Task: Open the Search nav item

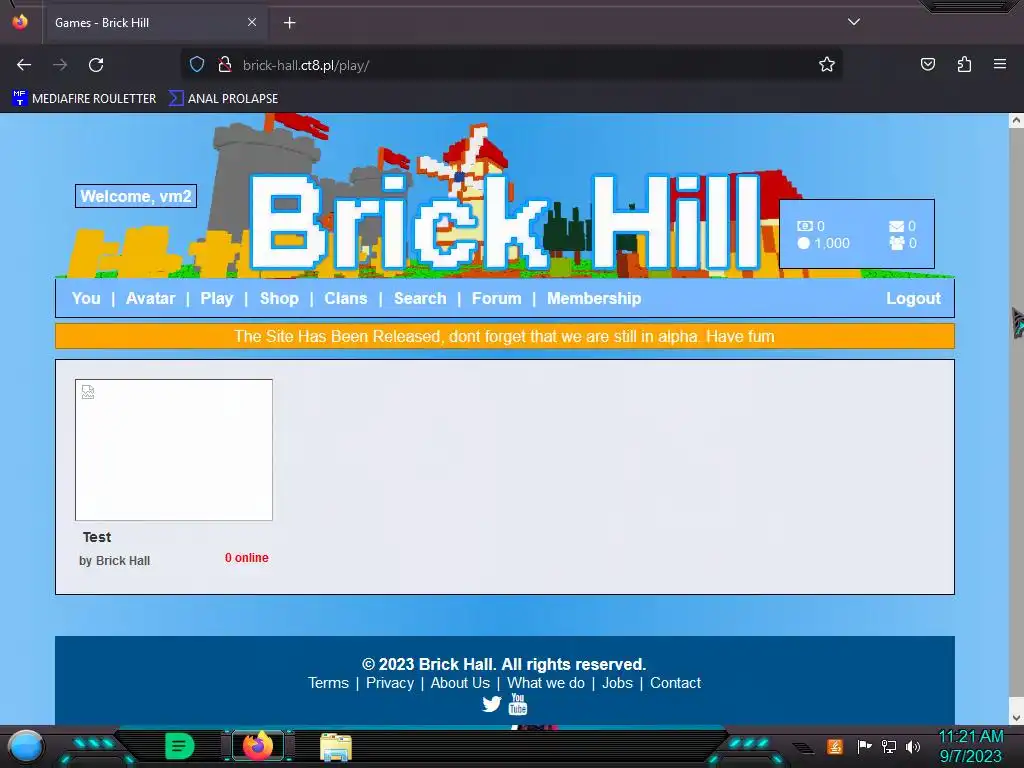Action: (x=420, y=298)
